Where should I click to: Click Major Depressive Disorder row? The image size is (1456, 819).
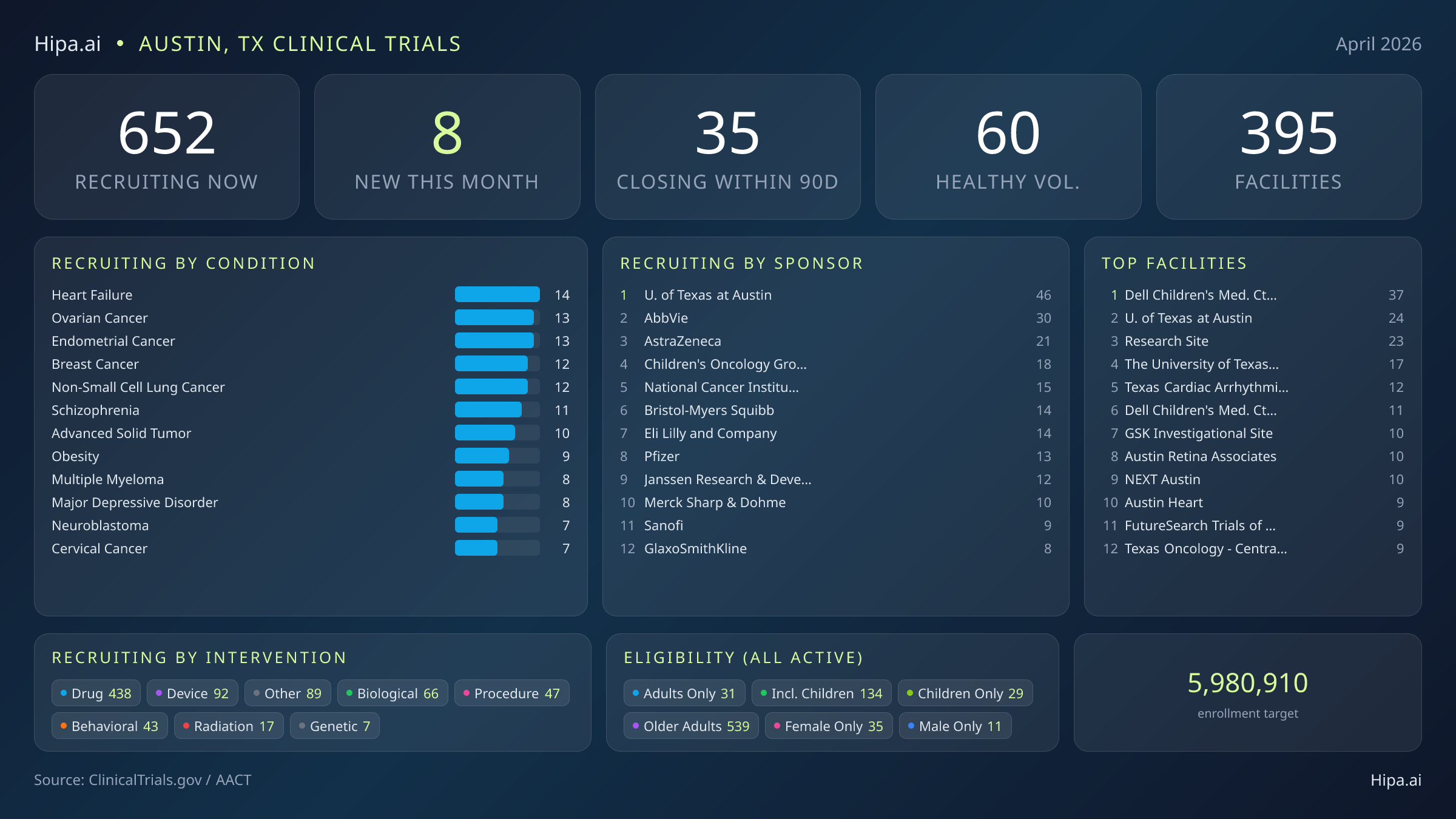(x=311, y=502)
